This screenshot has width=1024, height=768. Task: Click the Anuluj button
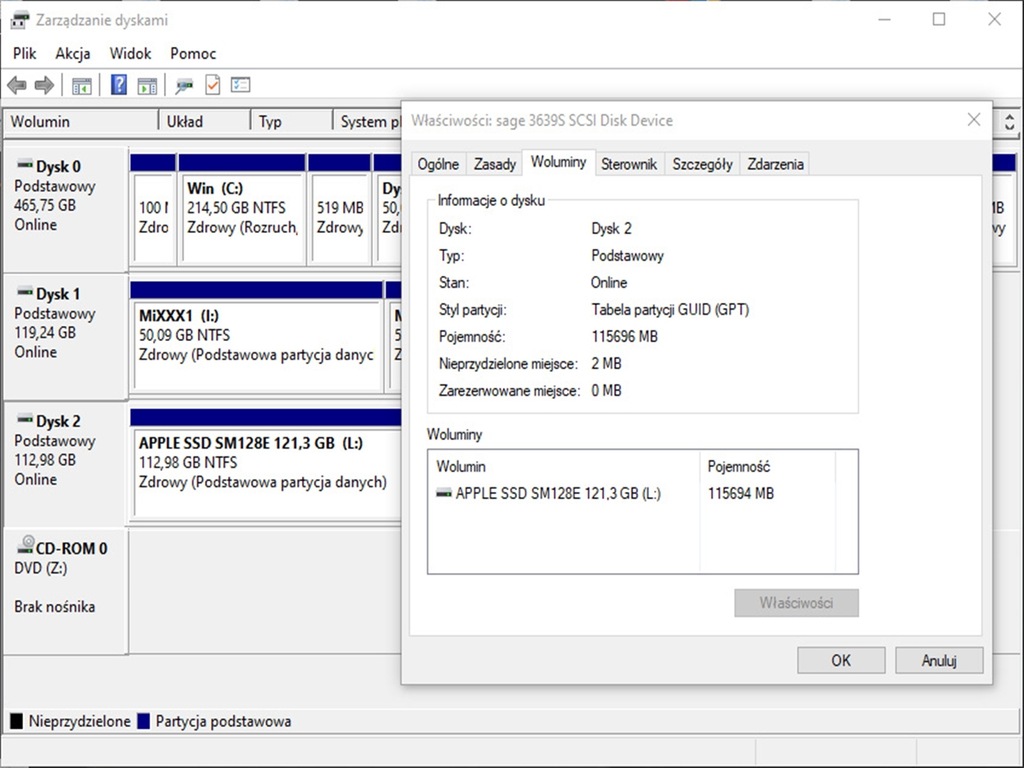point(939,660)
